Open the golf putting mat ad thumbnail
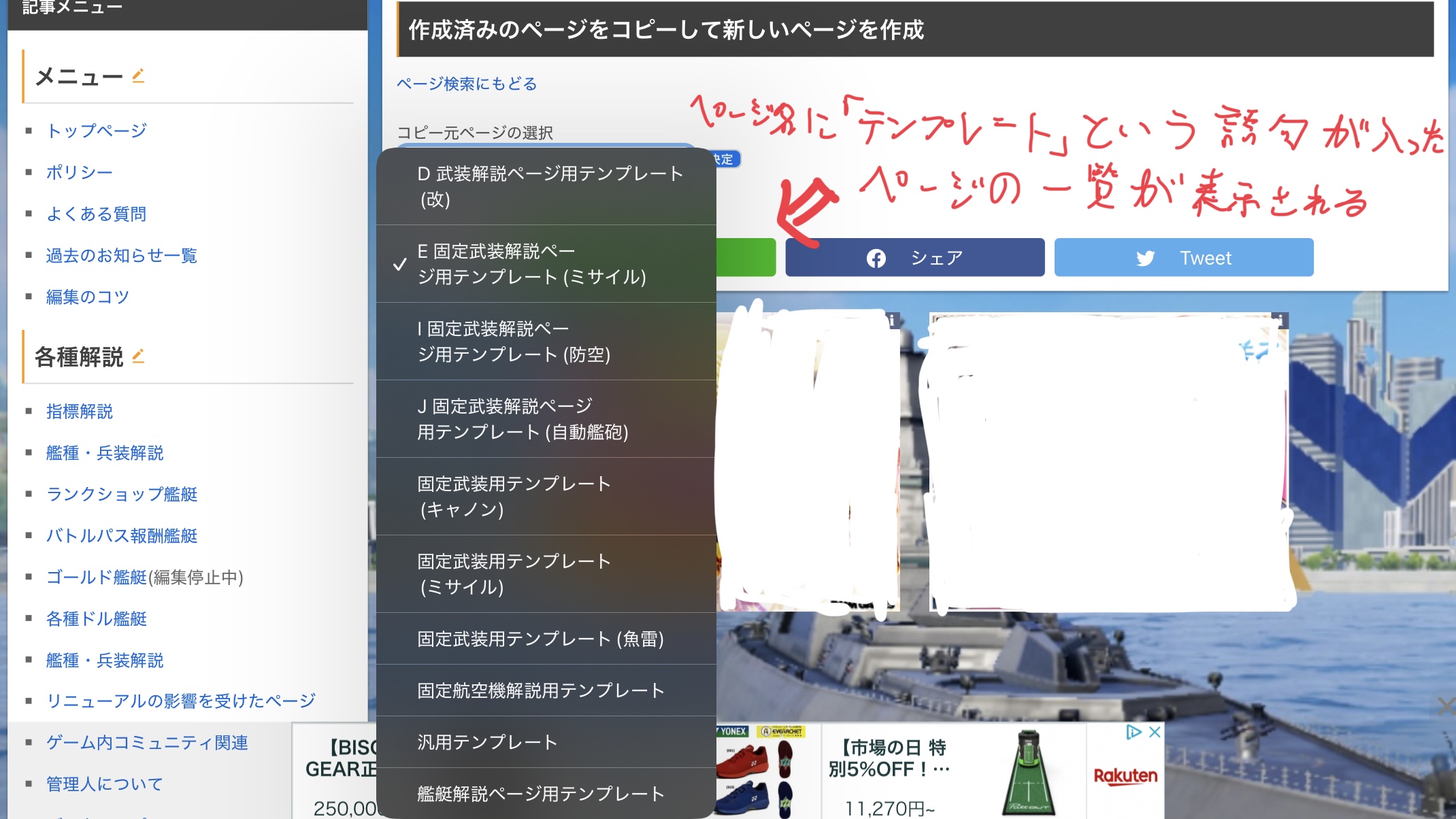1456x819 pixels. [x=1028, y=771]
